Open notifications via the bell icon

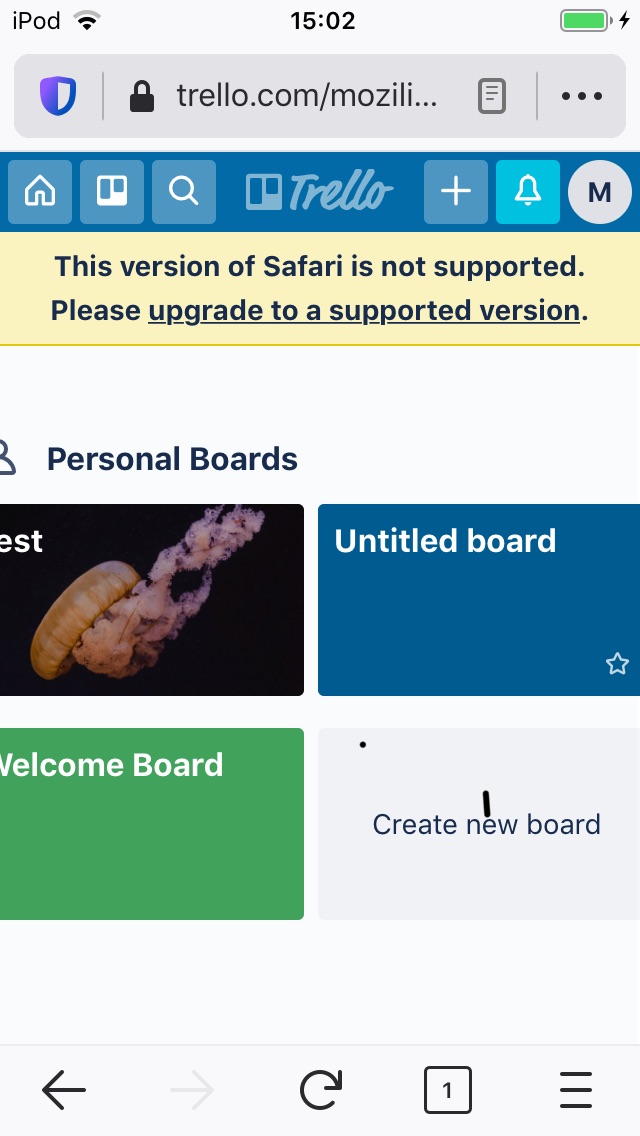tap(527, 191)
